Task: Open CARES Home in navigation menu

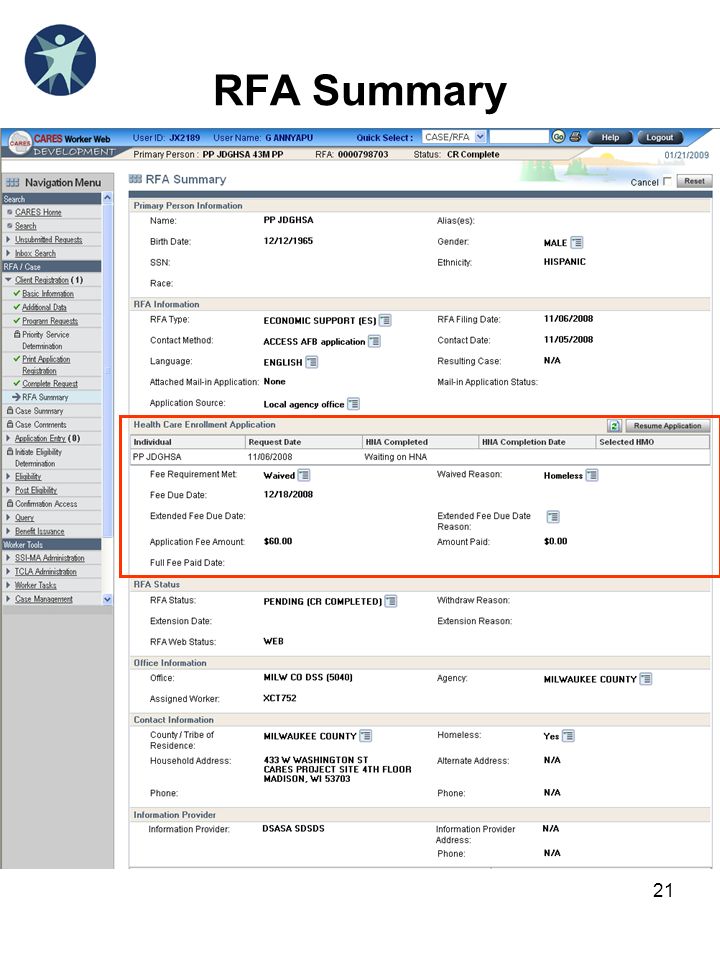Action: coord(38,212)
